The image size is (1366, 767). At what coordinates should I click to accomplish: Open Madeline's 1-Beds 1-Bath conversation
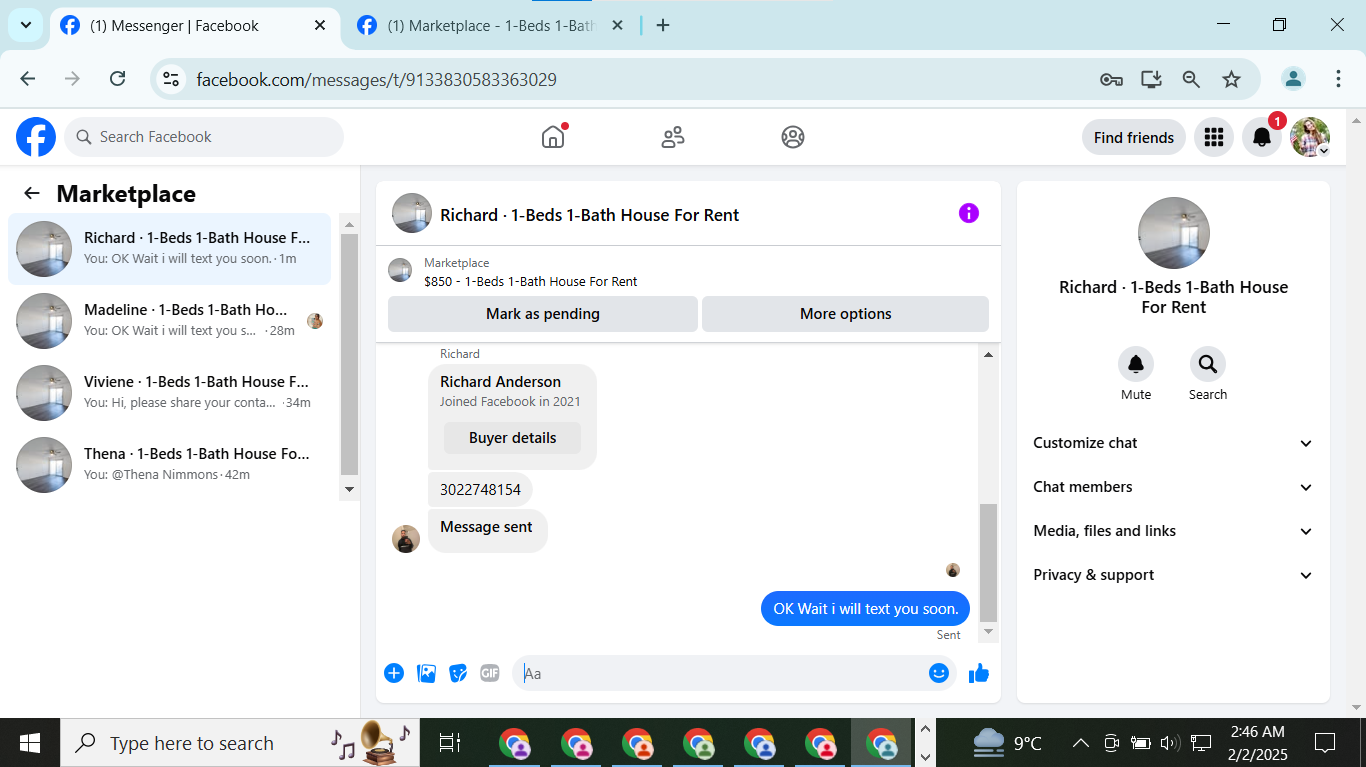(x=169, y=321)
